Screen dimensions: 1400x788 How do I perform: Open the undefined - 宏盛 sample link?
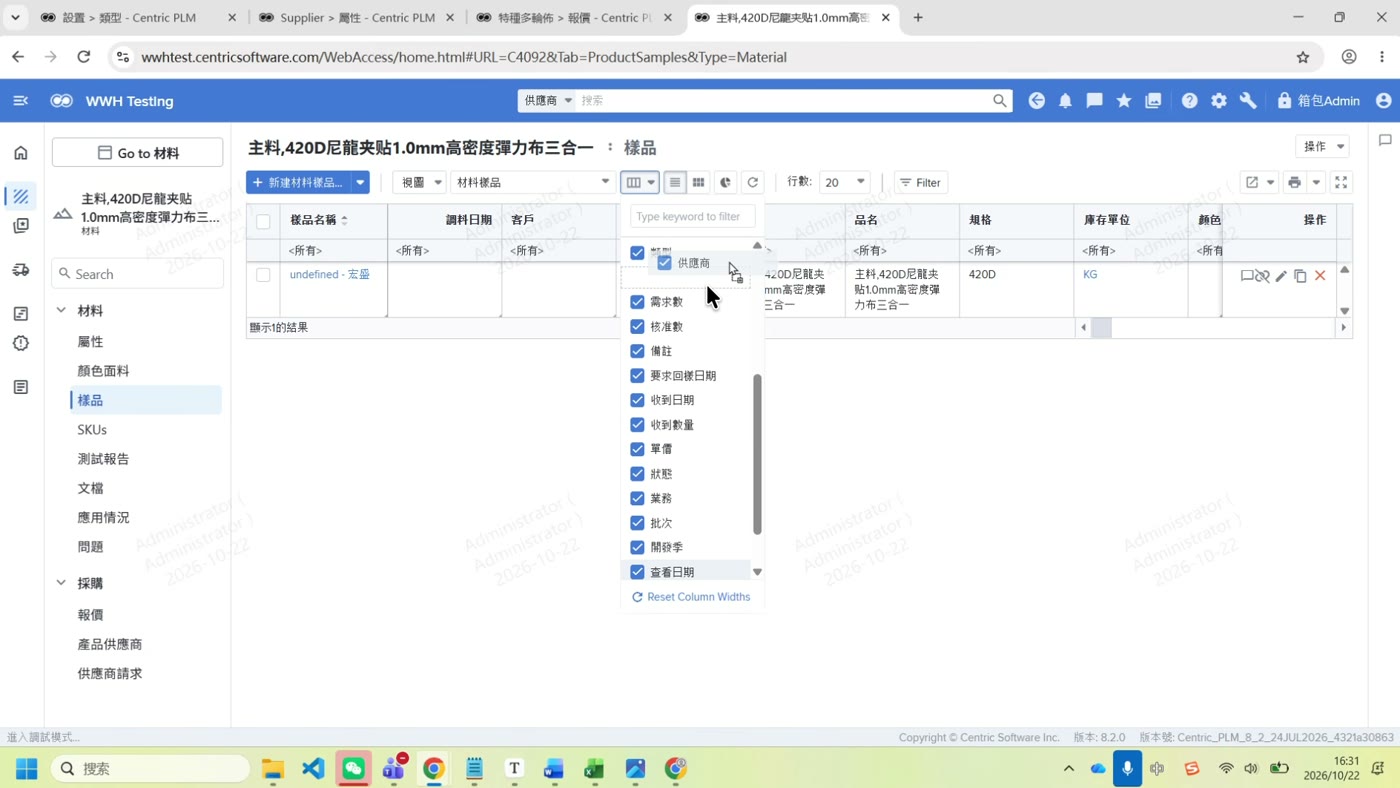tap(330, 275)
